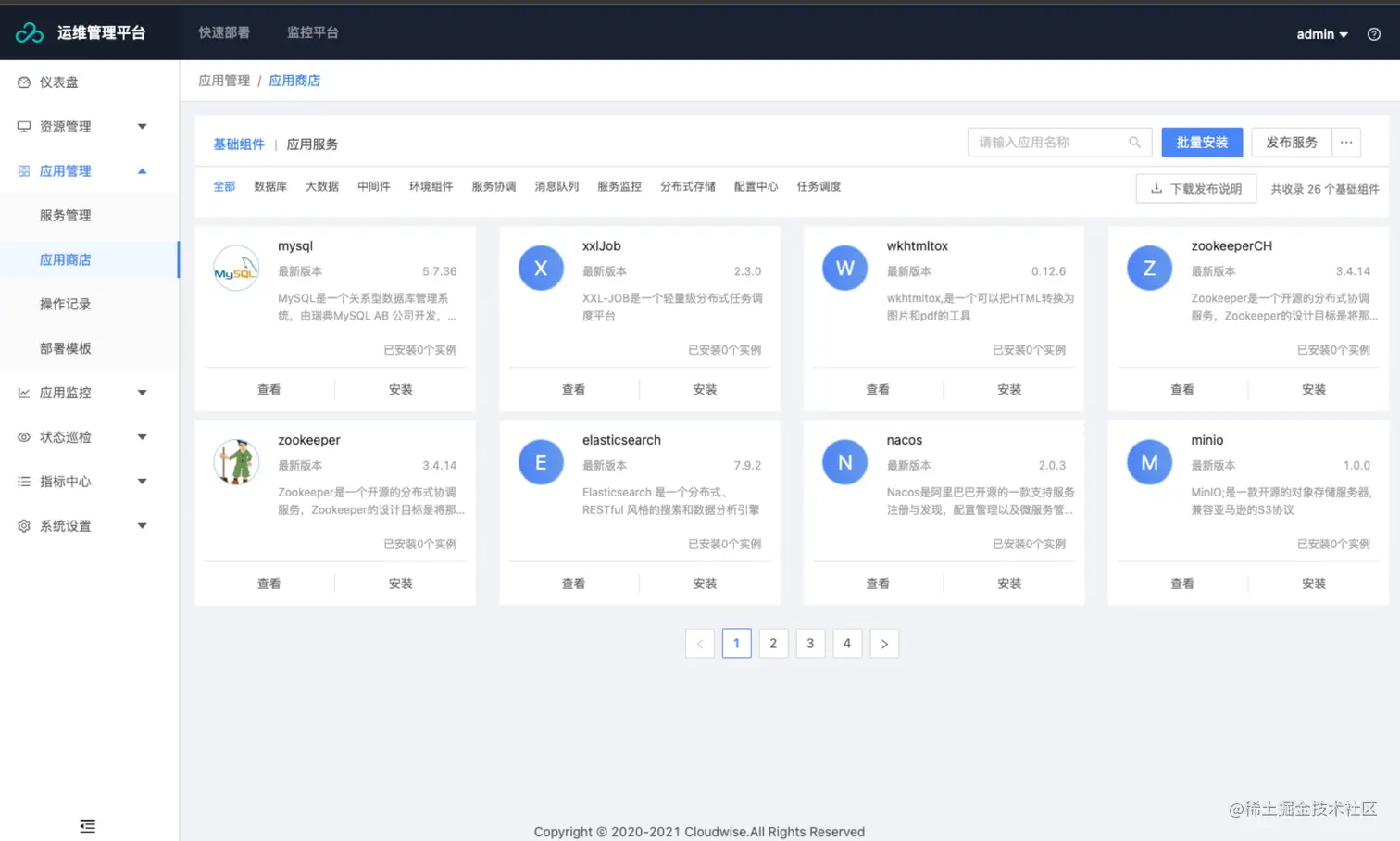This screenshot has height=841, width=1400.
Task: Click the status inspection eye icon
Action: (x=24, y=437)
